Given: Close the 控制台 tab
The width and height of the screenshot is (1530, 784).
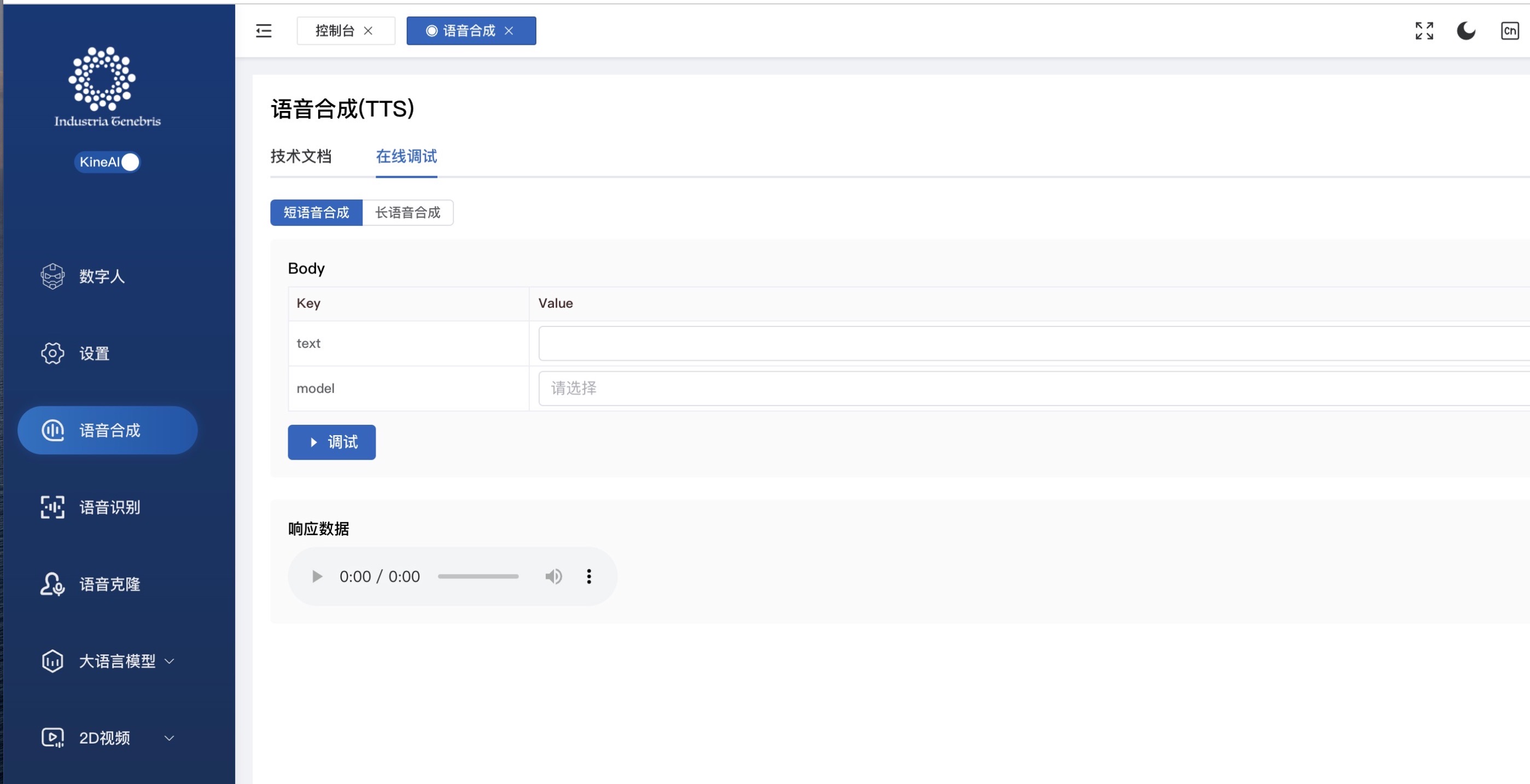Looking at the screenshot, I should point(368,30).
